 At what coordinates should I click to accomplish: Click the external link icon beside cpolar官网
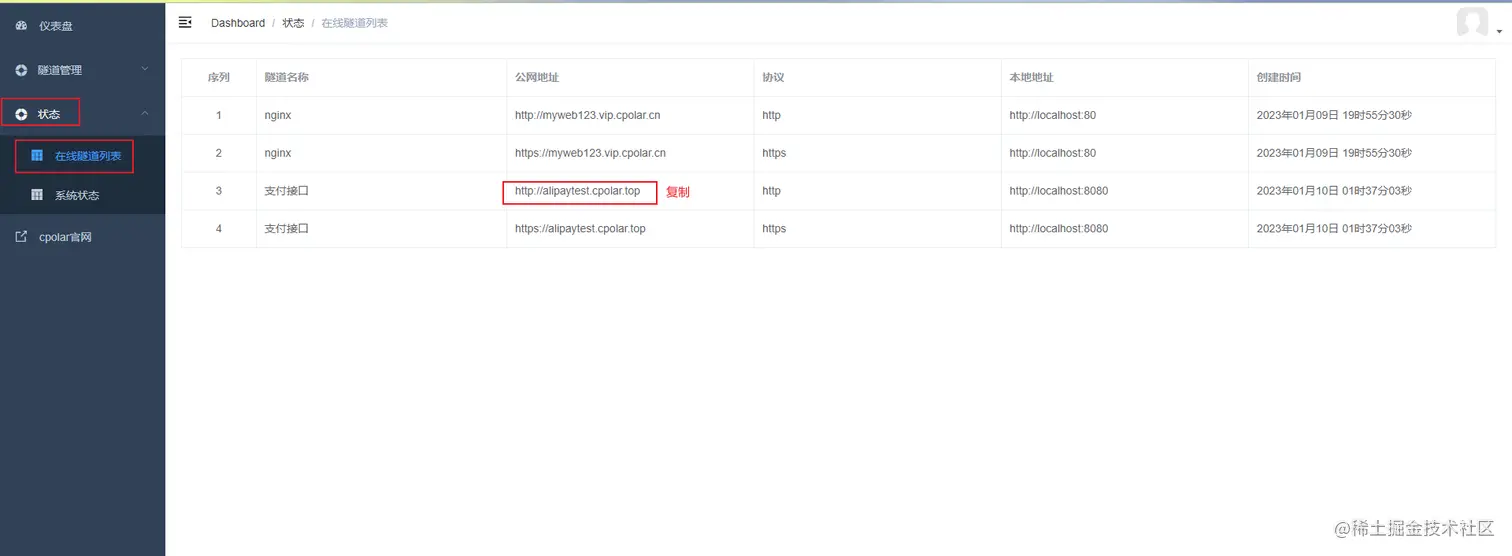point(21,237)
